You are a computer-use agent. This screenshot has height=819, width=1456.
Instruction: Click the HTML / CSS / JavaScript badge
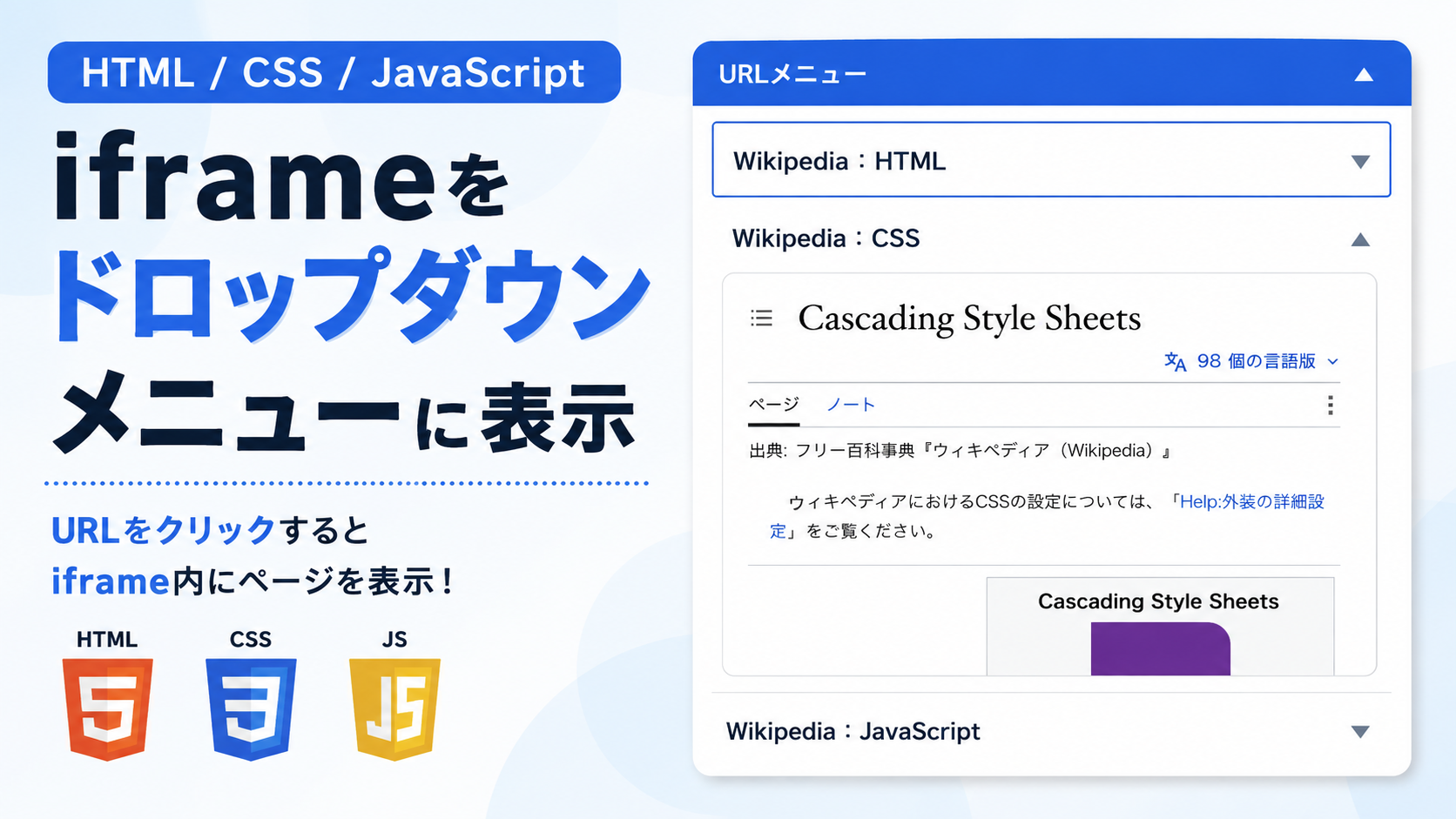pyautogui.click(x=334, y=72)
